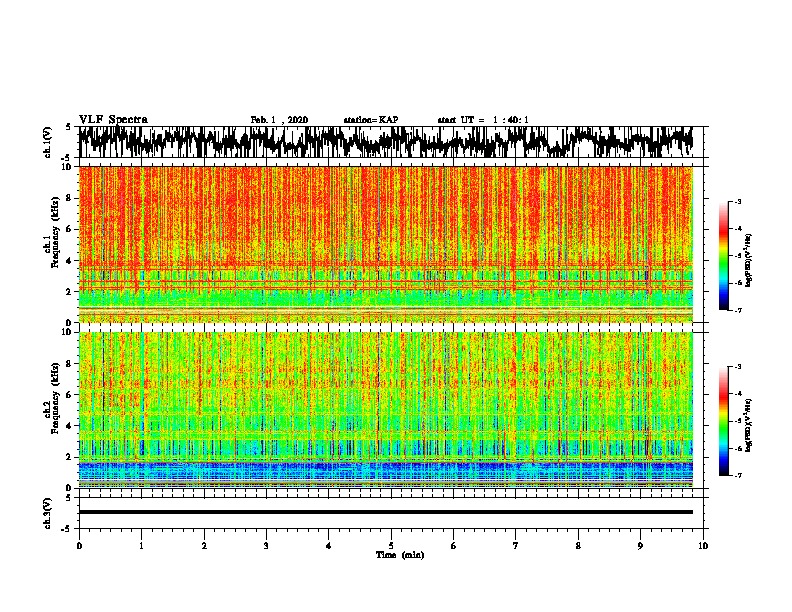Click the 8 kHz tick label on ch.2
Image resolution: width=792 pixels, height=612 pixels.
pos(69,364)
